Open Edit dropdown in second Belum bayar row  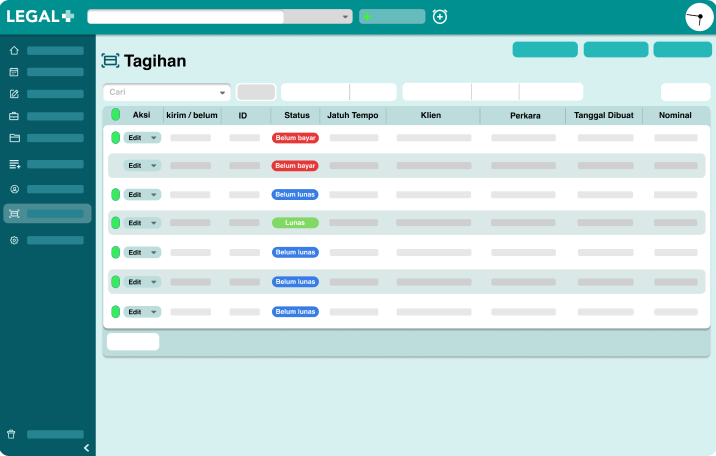pos(142,166)
